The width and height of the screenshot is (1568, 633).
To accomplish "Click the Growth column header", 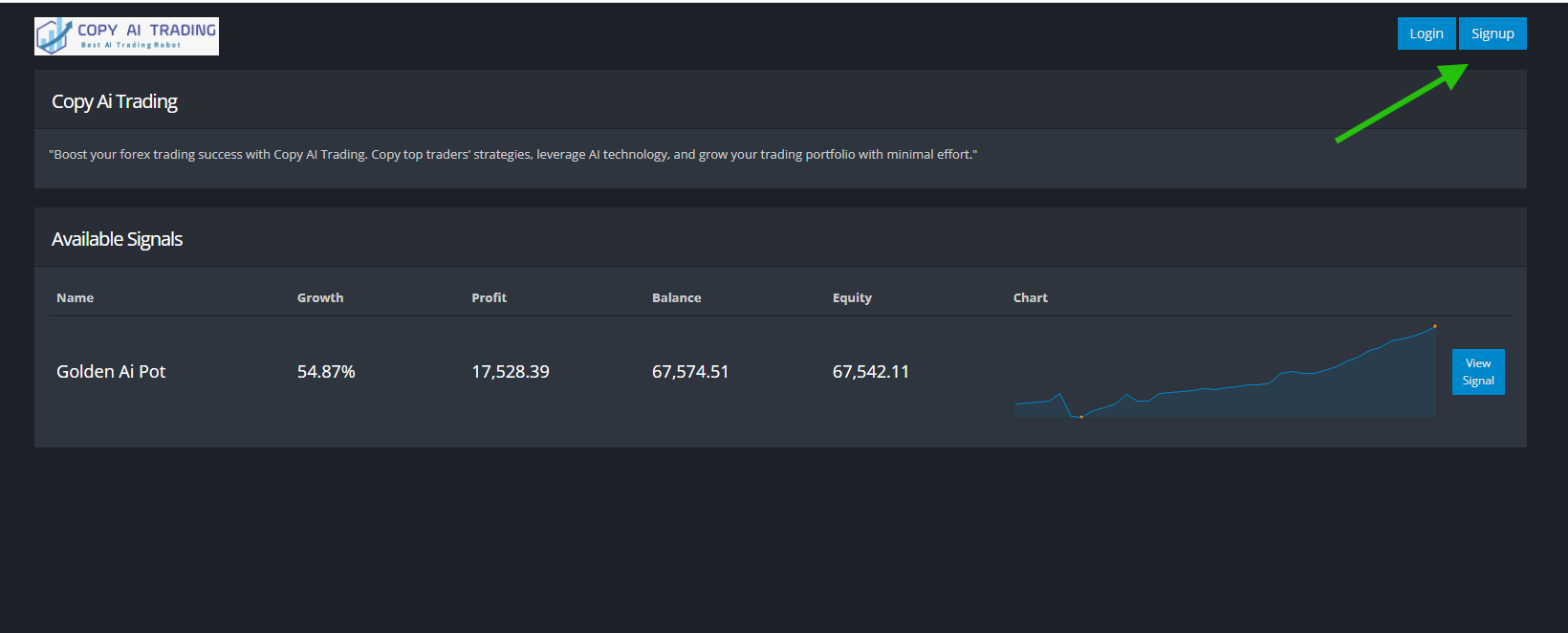I will pyautogui.click(x=320, y=298).
